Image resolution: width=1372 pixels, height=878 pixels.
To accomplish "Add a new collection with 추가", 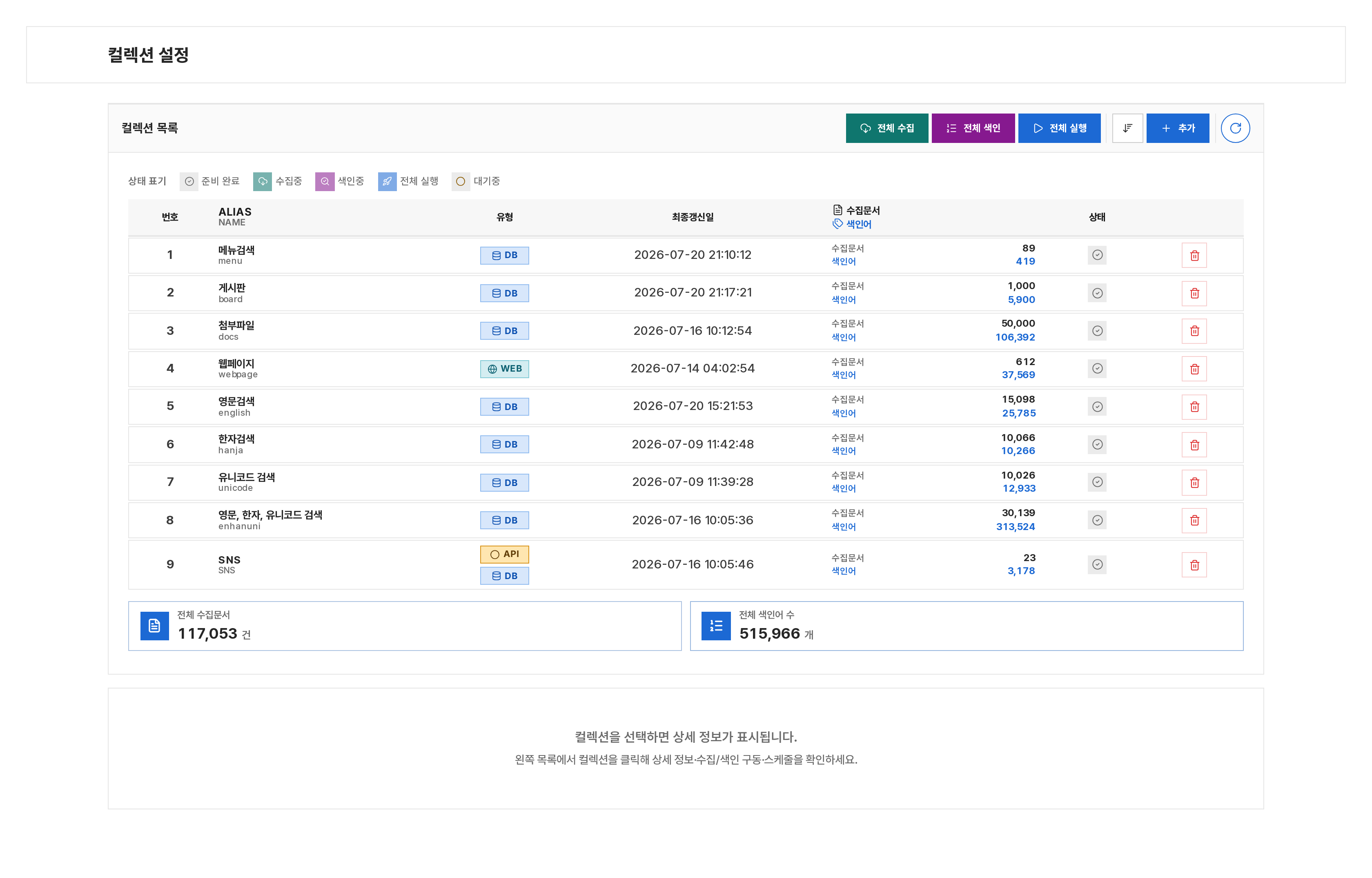I will click(x=1177, y=128).
